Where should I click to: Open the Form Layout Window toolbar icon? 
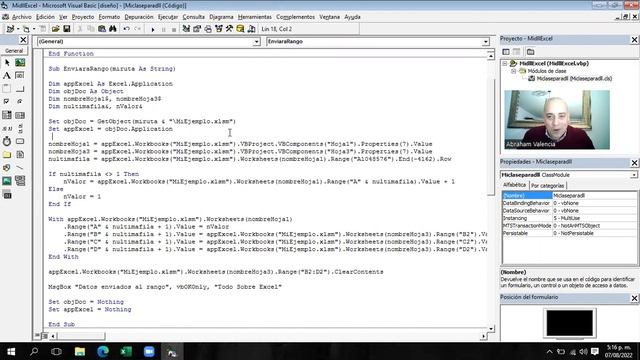pyautogui.click(x=208, y=29)
